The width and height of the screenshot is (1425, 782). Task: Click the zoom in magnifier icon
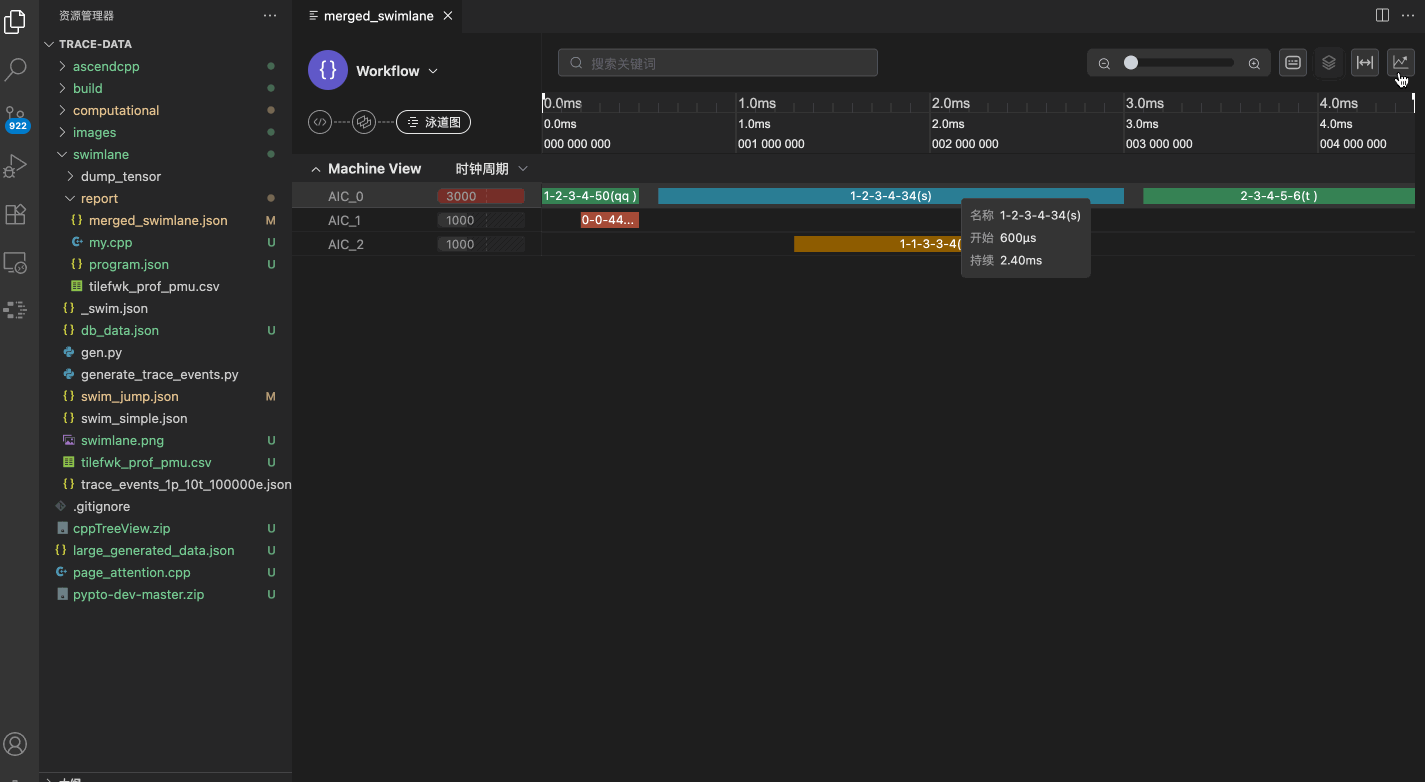[x=1254, y=63]
